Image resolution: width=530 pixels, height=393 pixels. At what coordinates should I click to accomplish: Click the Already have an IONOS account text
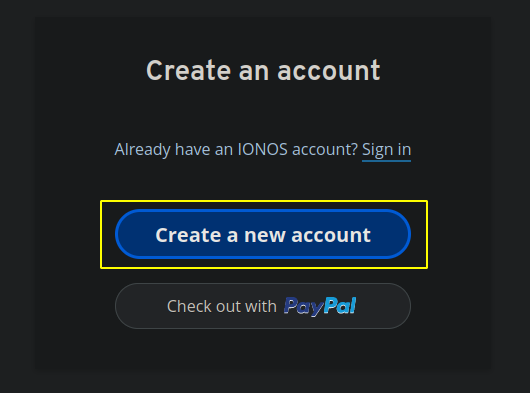tap(236, 150)
